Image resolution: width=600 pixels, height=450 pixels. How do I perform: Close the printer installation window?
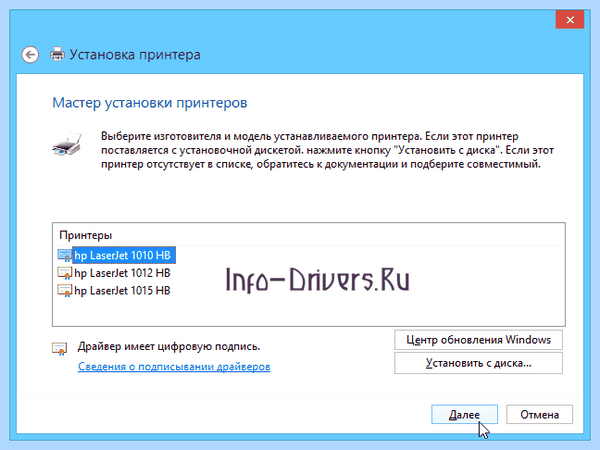pos(570,20)
